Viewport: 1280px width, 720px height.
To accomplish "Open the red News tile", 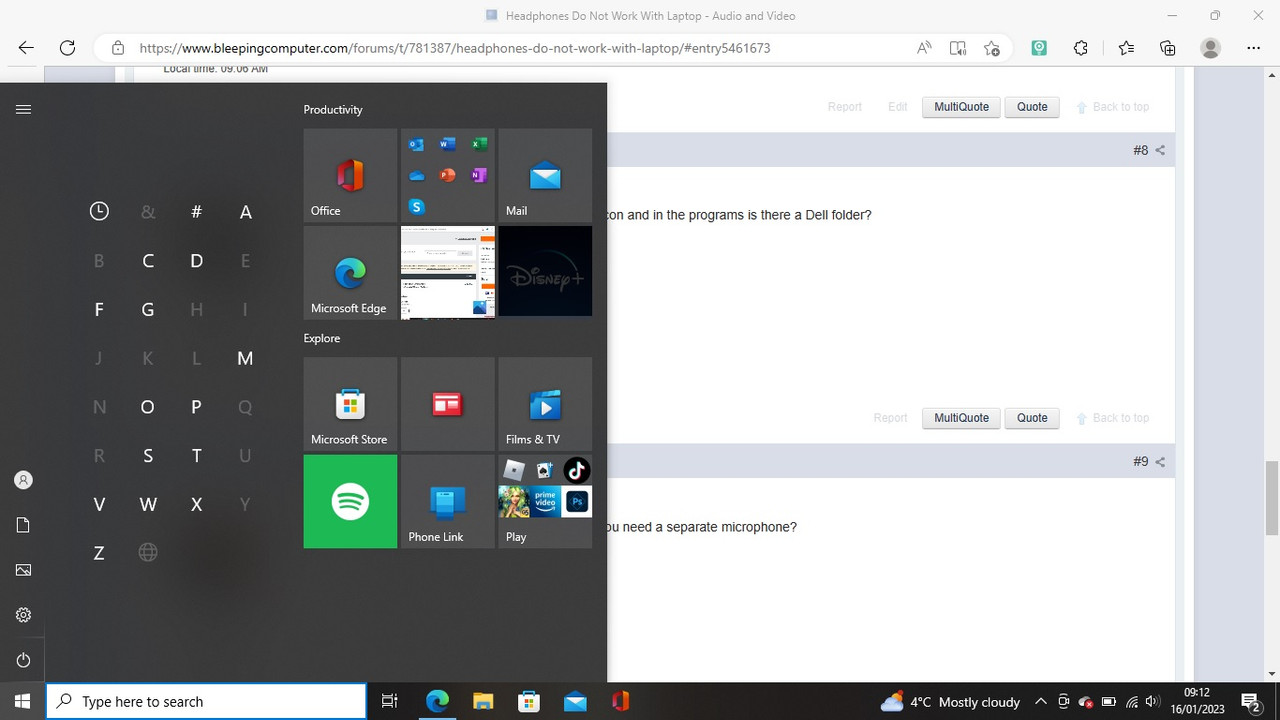I will click(x=447, y=404).
